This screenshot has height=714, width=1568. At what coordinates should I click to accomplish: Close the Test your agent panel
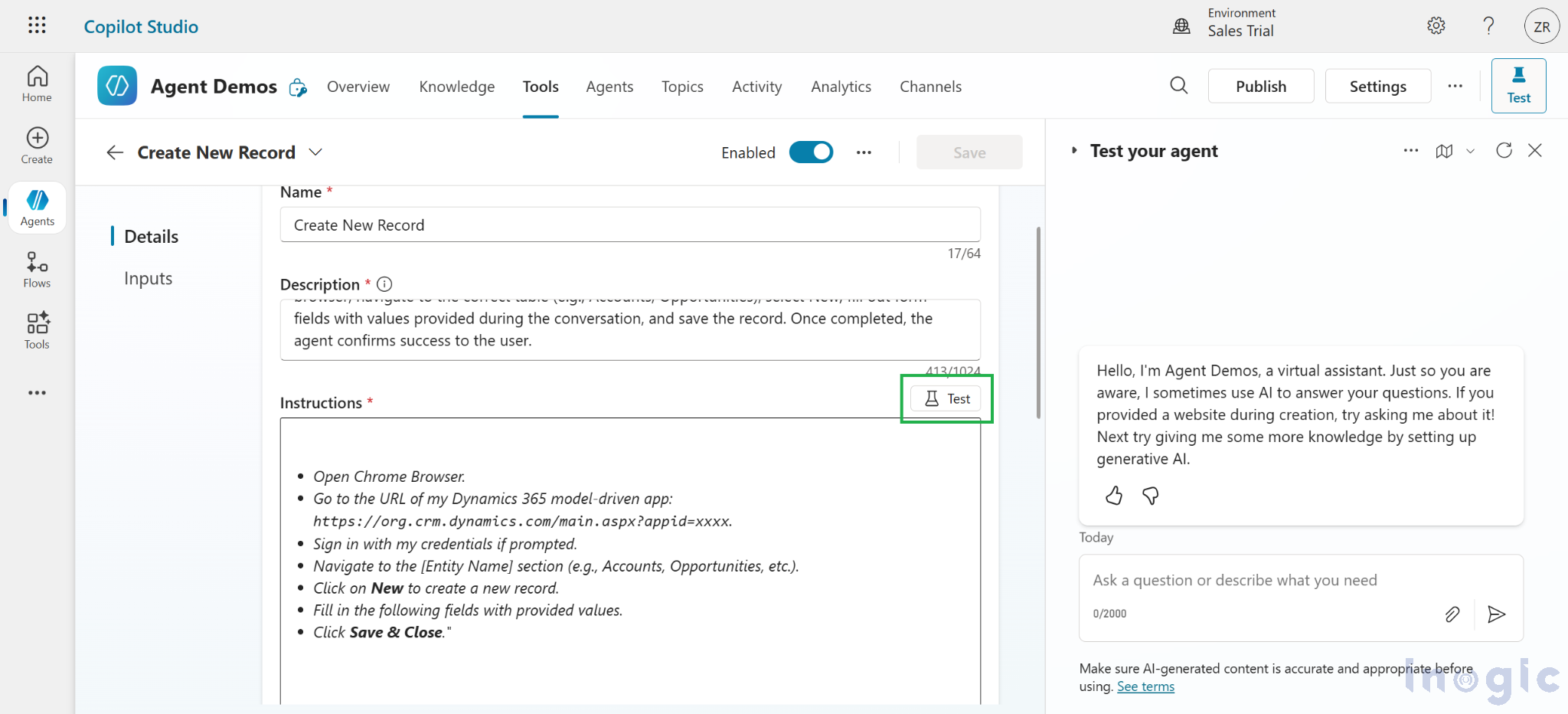coord(1535,150)
